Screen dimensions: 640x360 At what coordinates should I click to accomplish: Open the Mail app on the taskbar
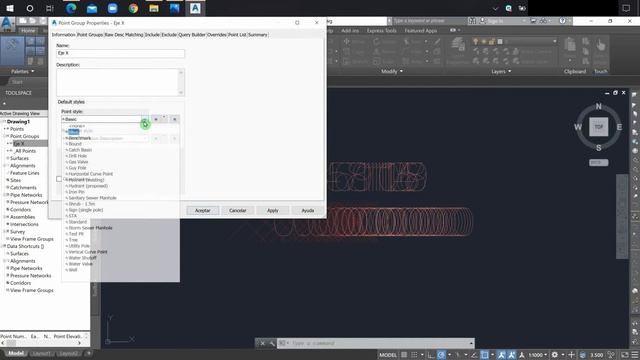(92, 8)
